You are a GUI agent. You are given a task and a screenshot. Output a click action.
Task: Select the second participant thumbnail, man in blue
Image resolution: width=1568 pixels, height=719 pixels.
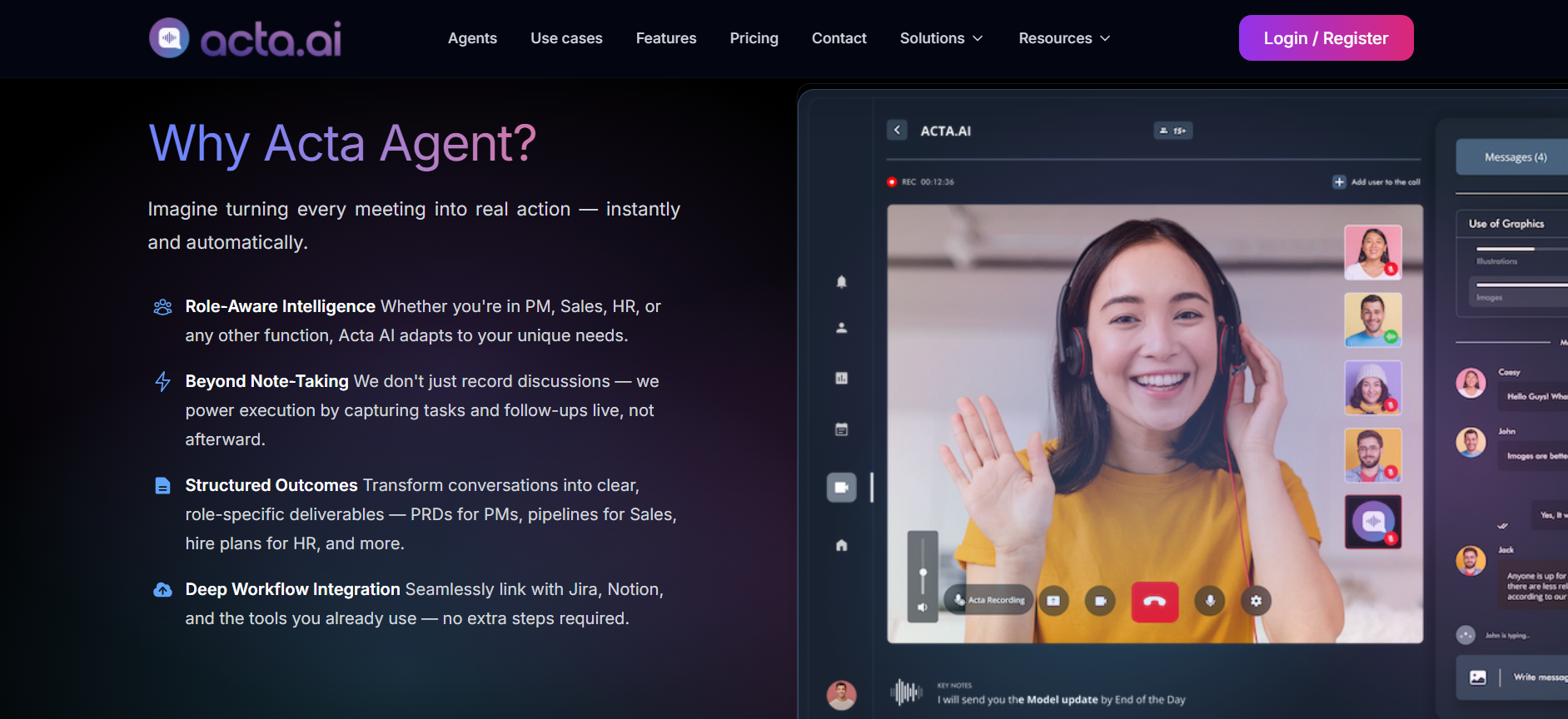(1373, 320)
